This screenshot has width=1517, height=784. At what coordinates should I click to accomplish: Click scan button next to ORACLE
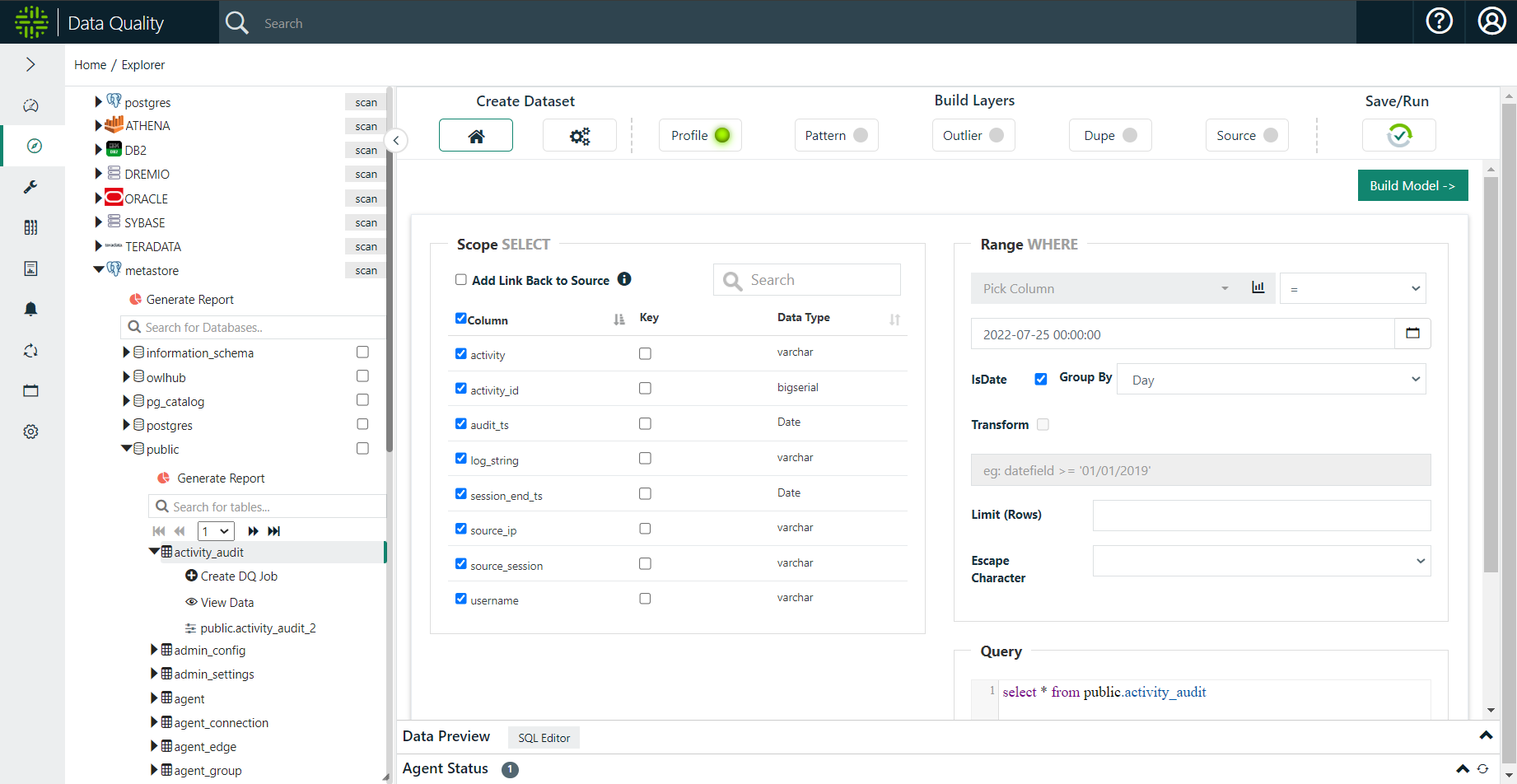(x=366, y=198)
